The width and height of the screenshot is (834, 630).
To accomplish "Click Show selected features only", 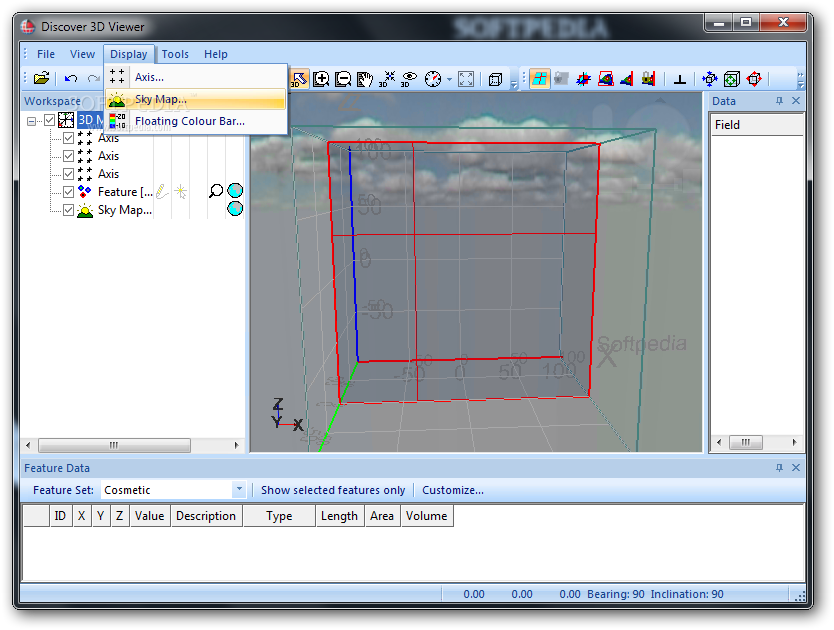I will coord(333,490).
